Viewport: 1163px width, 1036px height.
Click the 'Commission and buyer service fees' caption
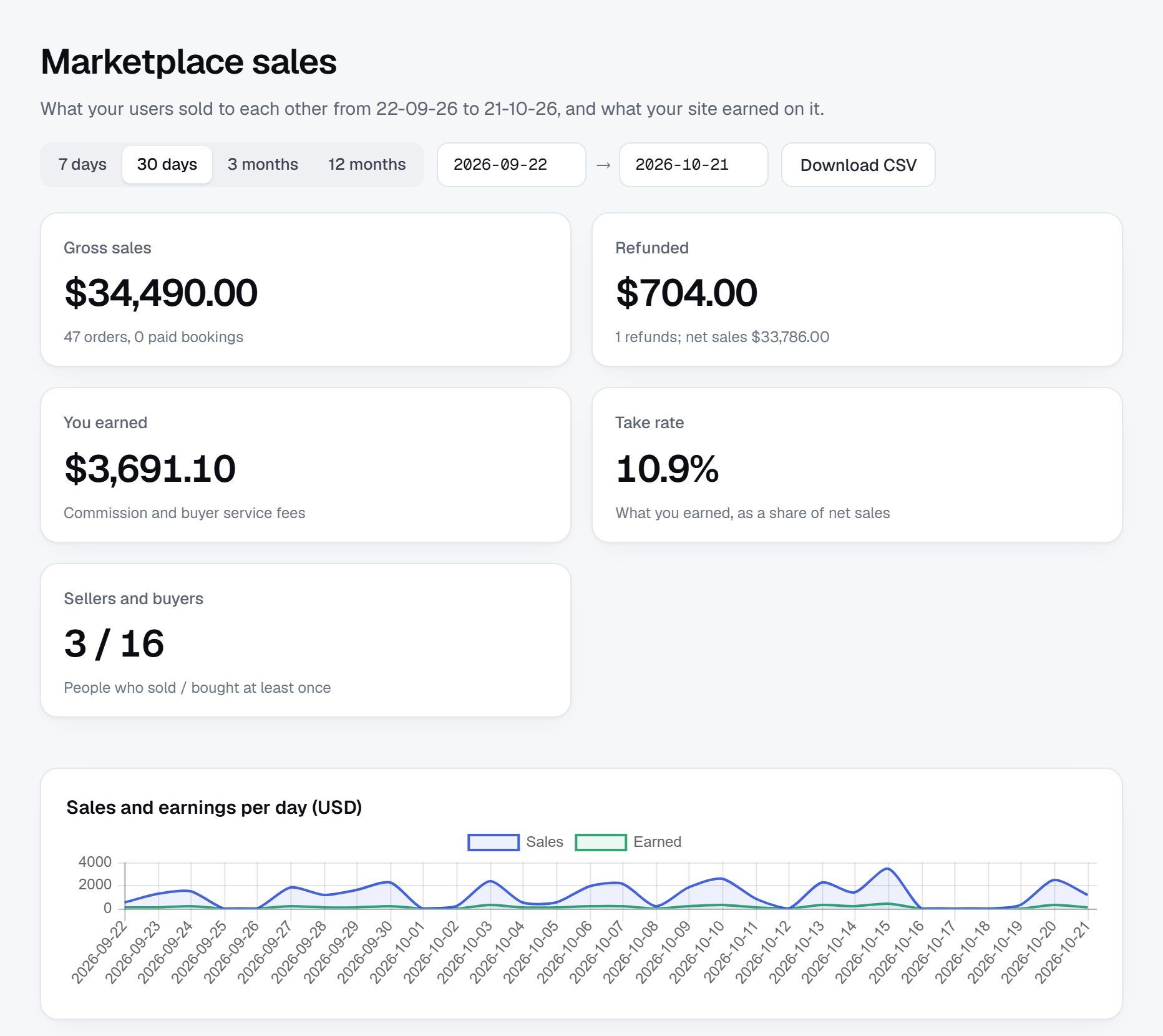pos(185,513)
